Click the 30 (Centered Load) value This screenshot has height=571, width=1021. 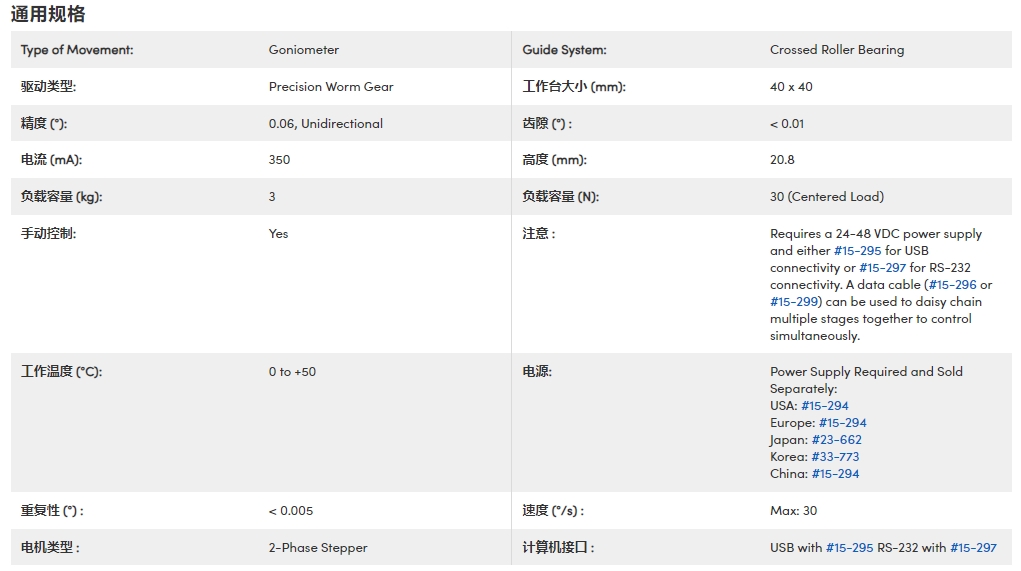coord(826,197)
